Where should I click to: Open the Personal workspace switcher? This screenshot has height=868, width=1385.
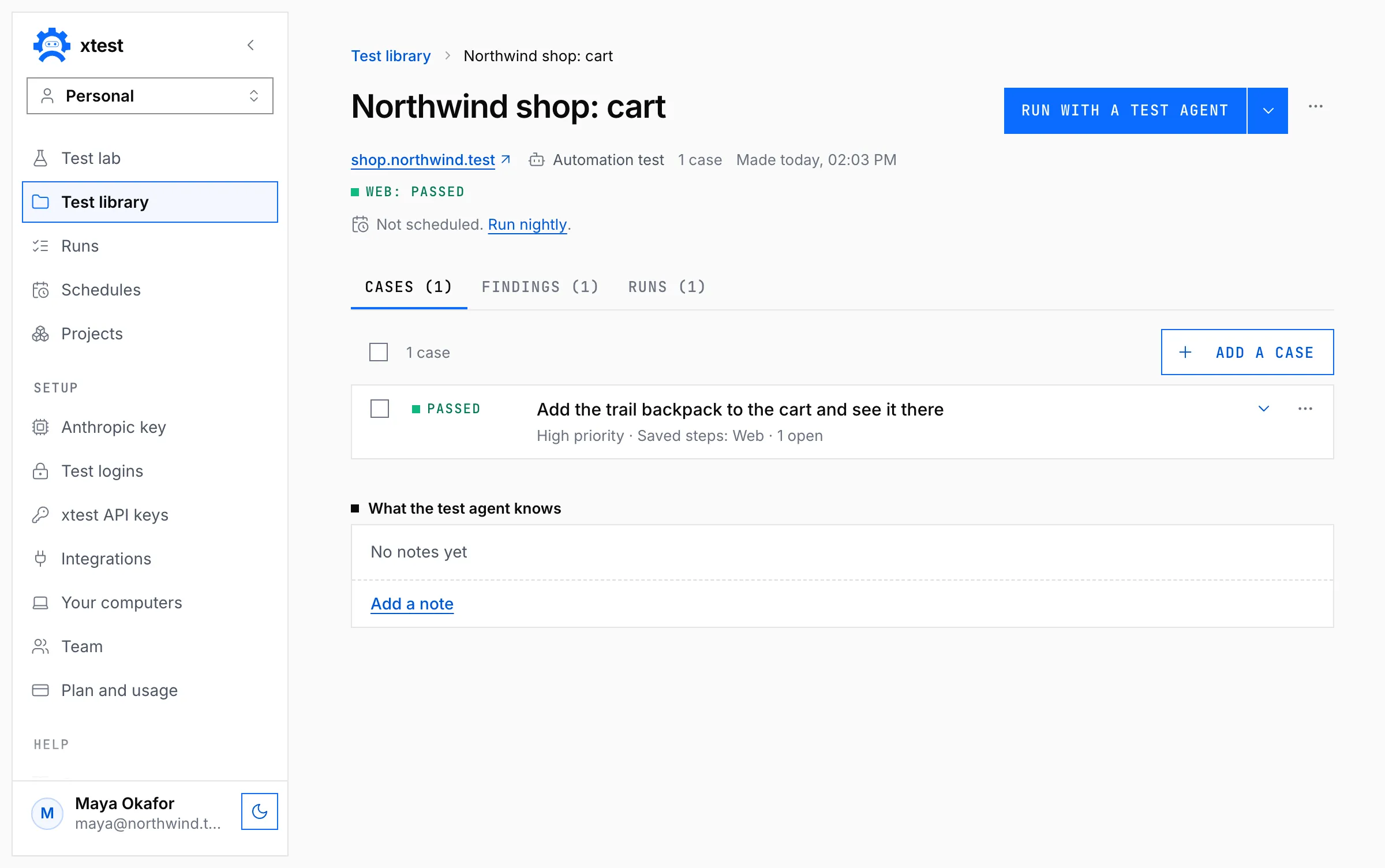coord(150,96)
